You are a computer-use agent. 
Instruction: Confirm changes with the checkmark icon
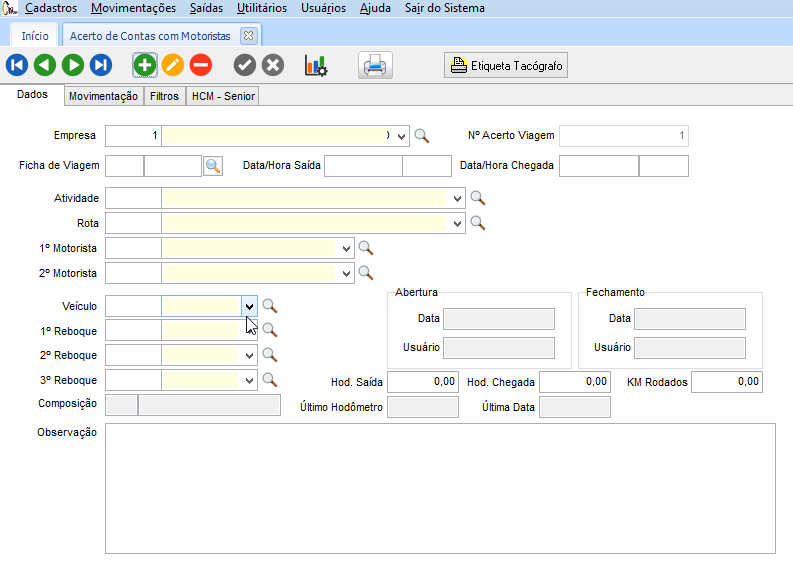click(x=244, y=66)
